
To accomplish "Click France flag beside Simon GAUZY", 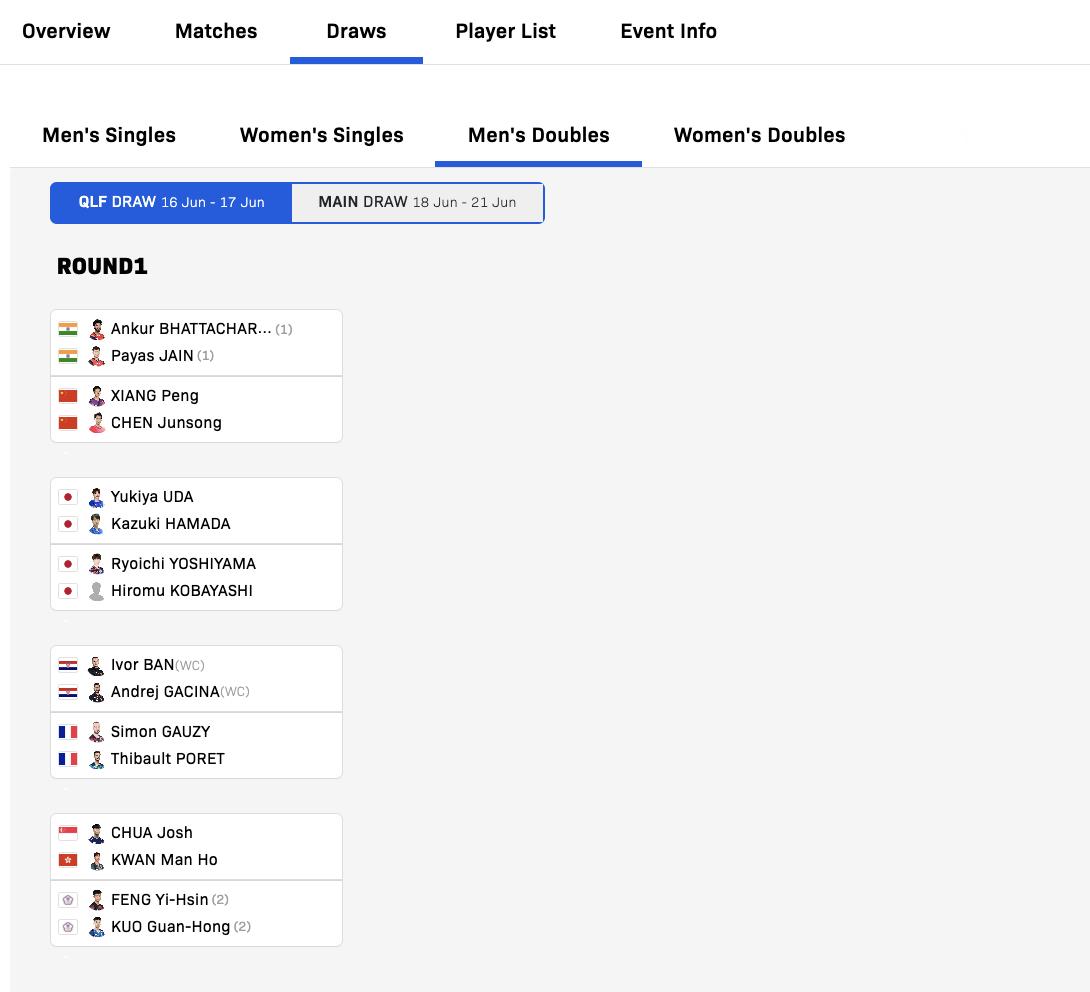I will (x=68, y=733).
